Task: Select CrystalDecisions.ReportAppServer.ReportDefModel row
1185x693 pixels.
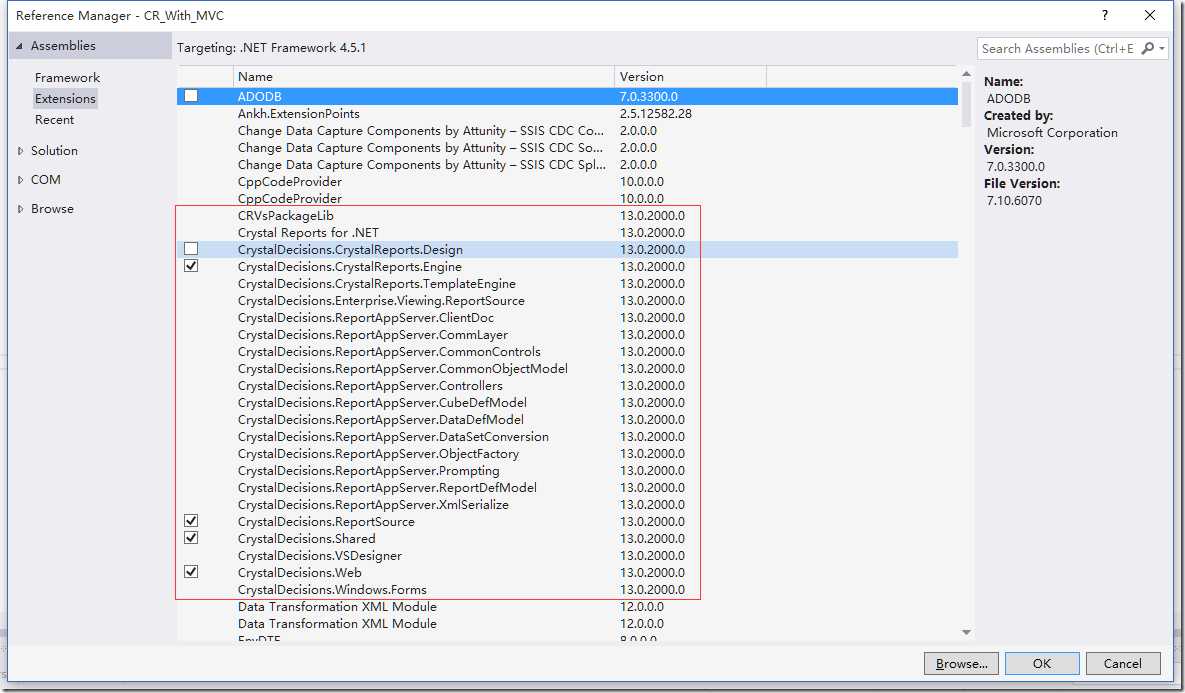Action: pyautogui.click(x=568, y=487)
